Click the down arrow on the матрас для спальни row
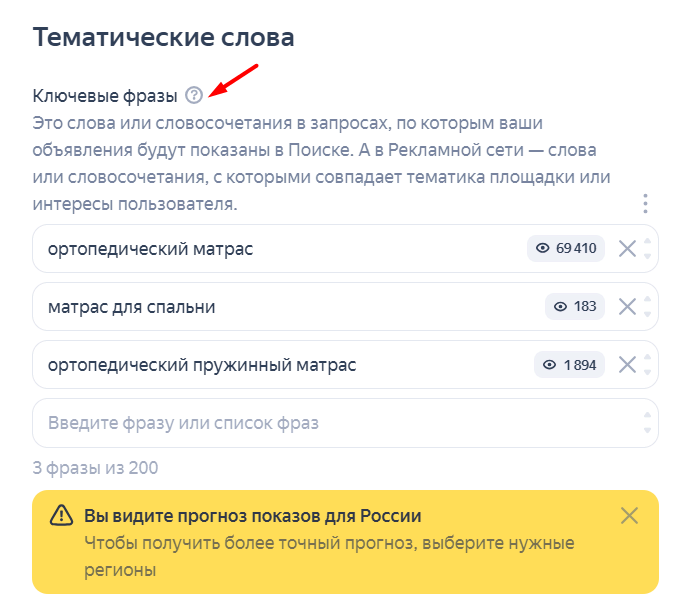This screenshot has width=681, height=601. [x=647, y=314]
